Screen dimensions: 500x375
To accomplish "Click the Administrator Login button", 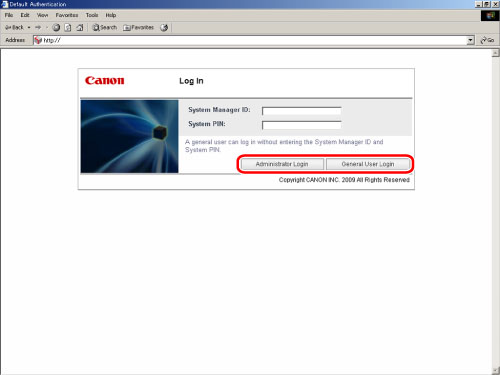I will (x=282, y=164).
